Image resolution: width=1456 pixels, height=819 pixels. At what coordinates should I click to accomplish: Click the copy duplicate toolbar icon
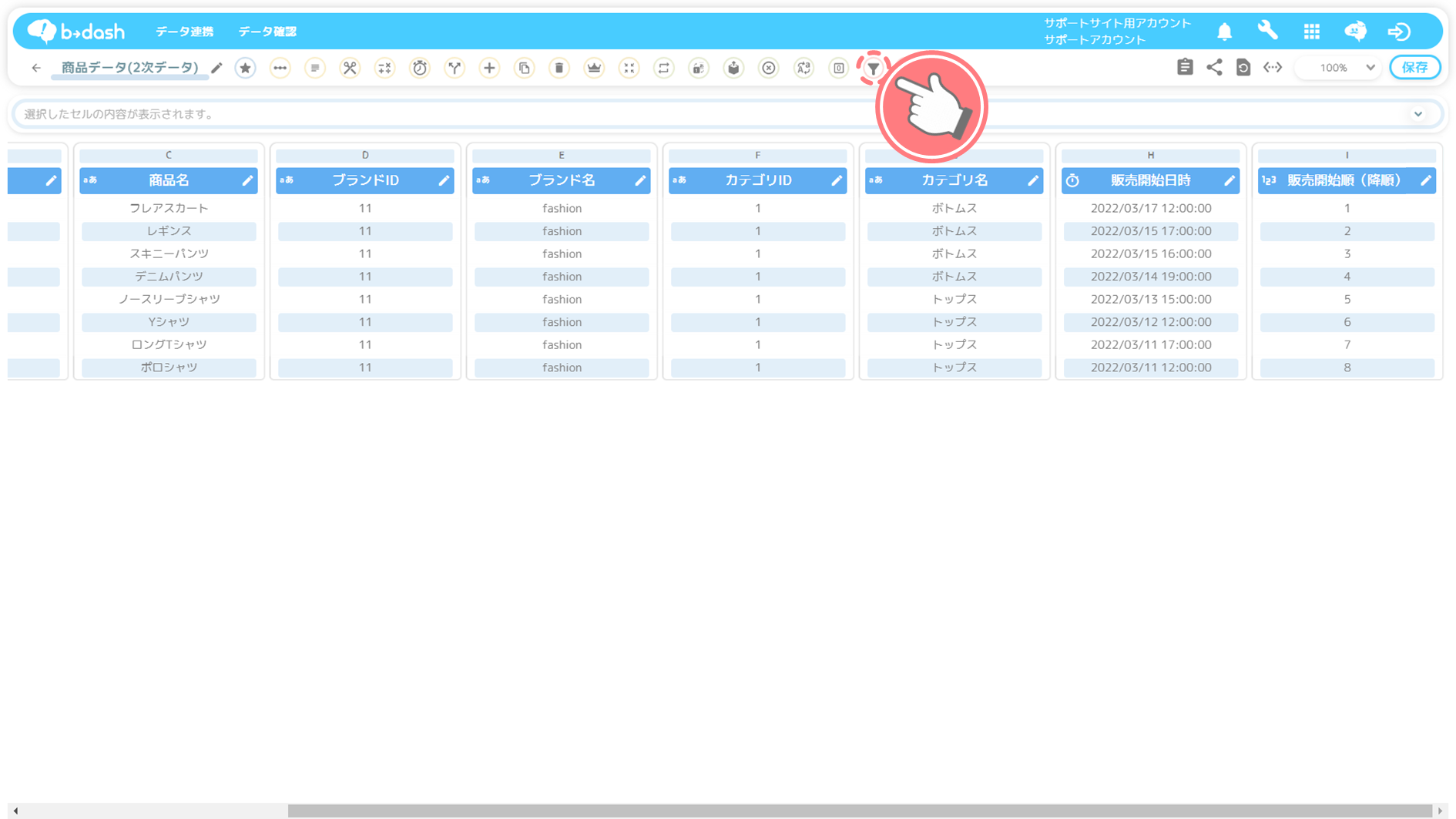click(524, 68)
